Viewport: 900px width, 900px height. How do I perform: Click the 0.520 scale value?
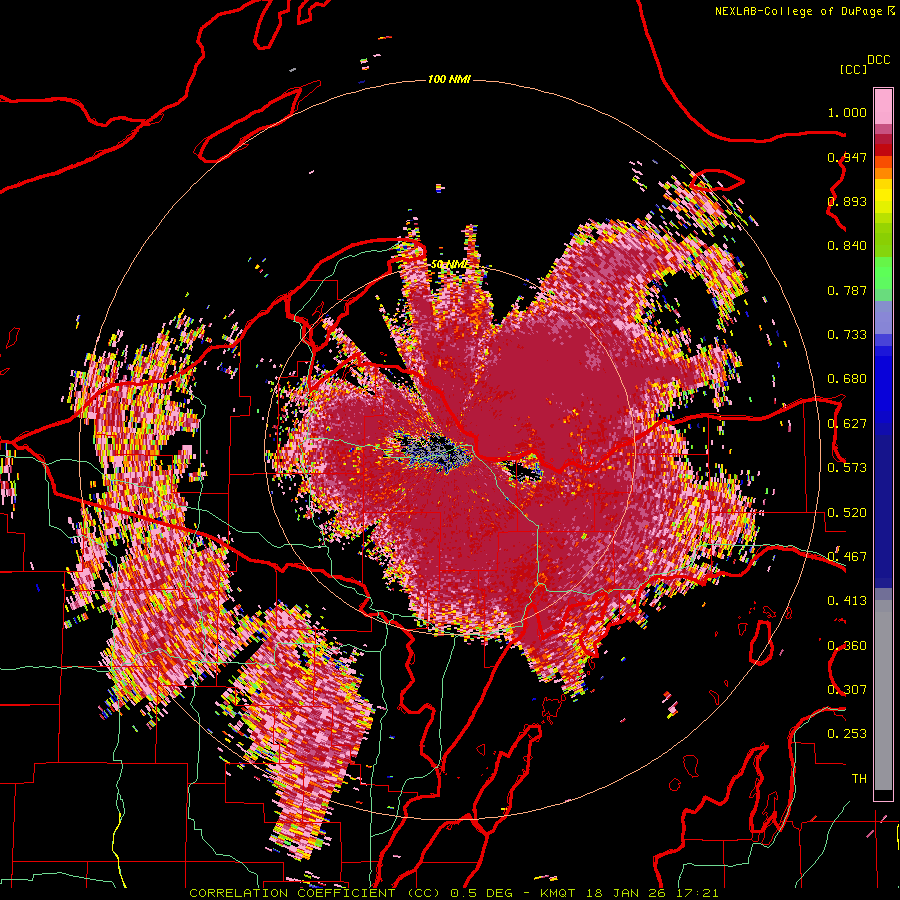(x=847, y=513)
